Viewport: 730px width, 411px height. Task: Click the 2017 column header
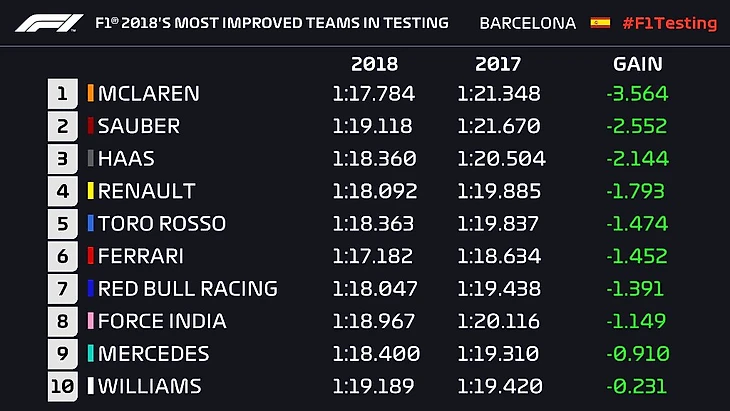(498, 64)
